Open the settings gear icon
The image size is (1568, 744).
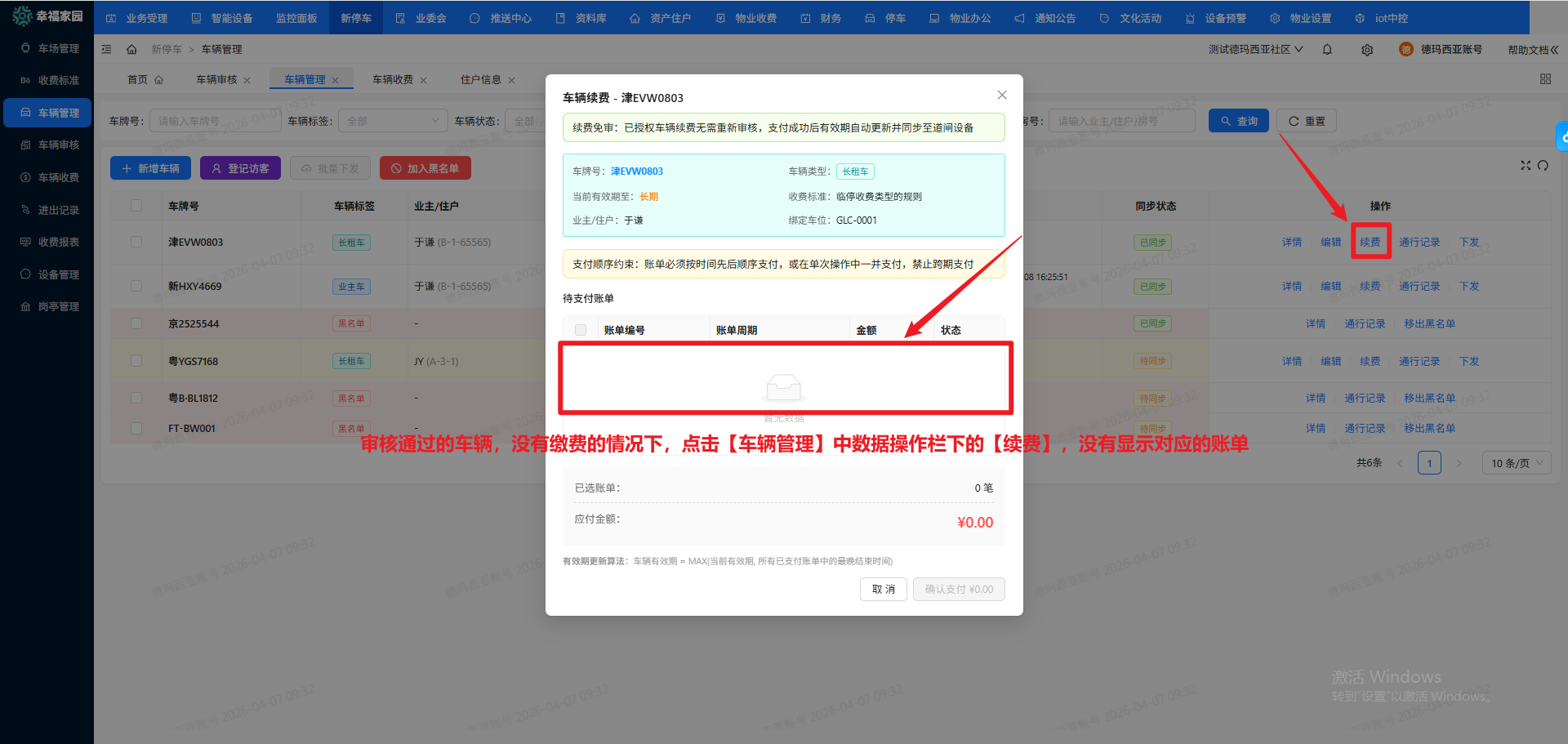click(x=1367, y=49)
